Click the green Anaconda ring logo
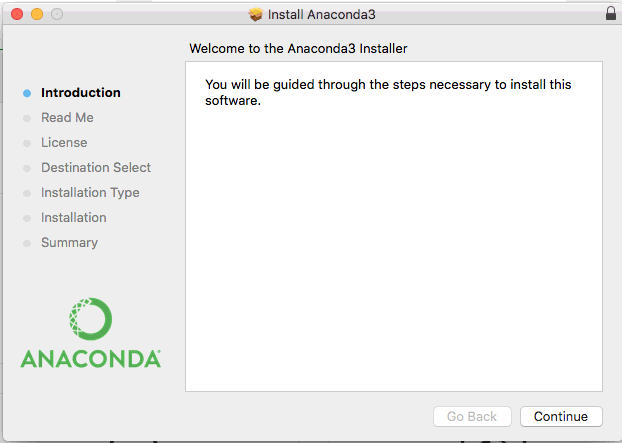The height and width of the screenshot is (443, 622). pos(90,319)
